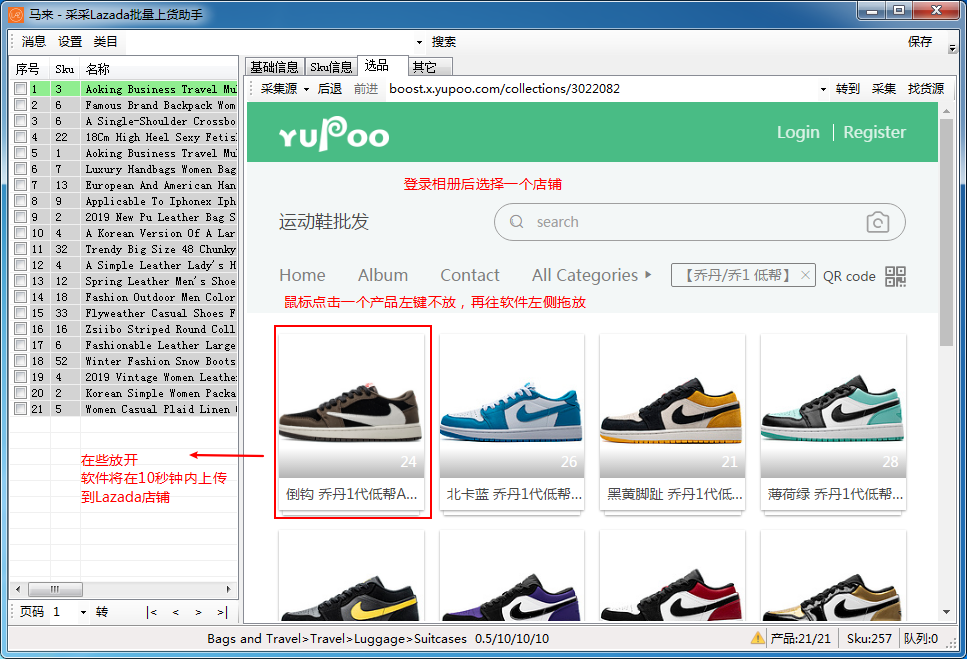
Task: Open the 设置 menu
Action: tap(70, 41)
